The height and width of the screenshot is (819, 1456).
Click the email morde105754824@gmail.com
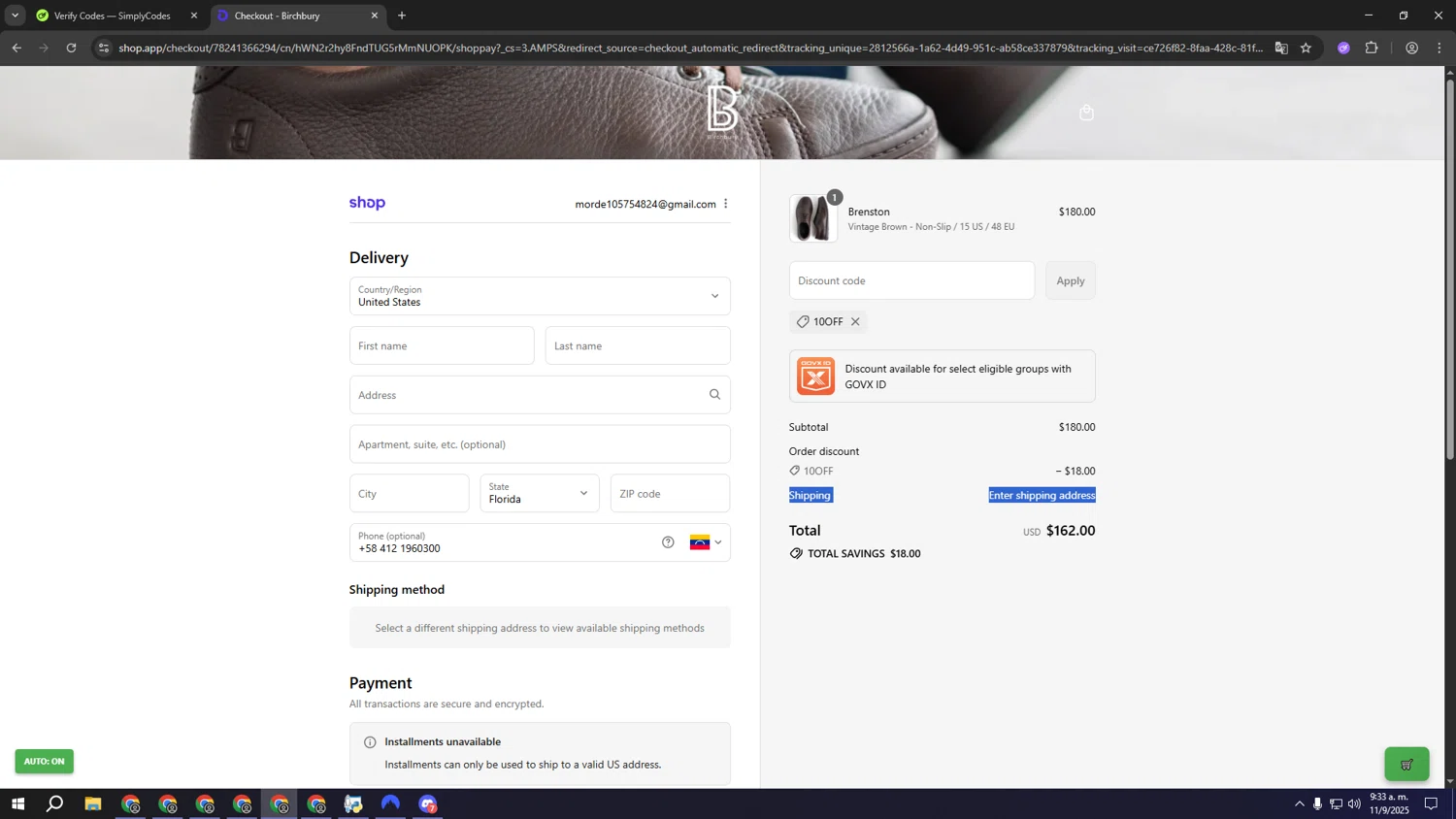(645, 204)
